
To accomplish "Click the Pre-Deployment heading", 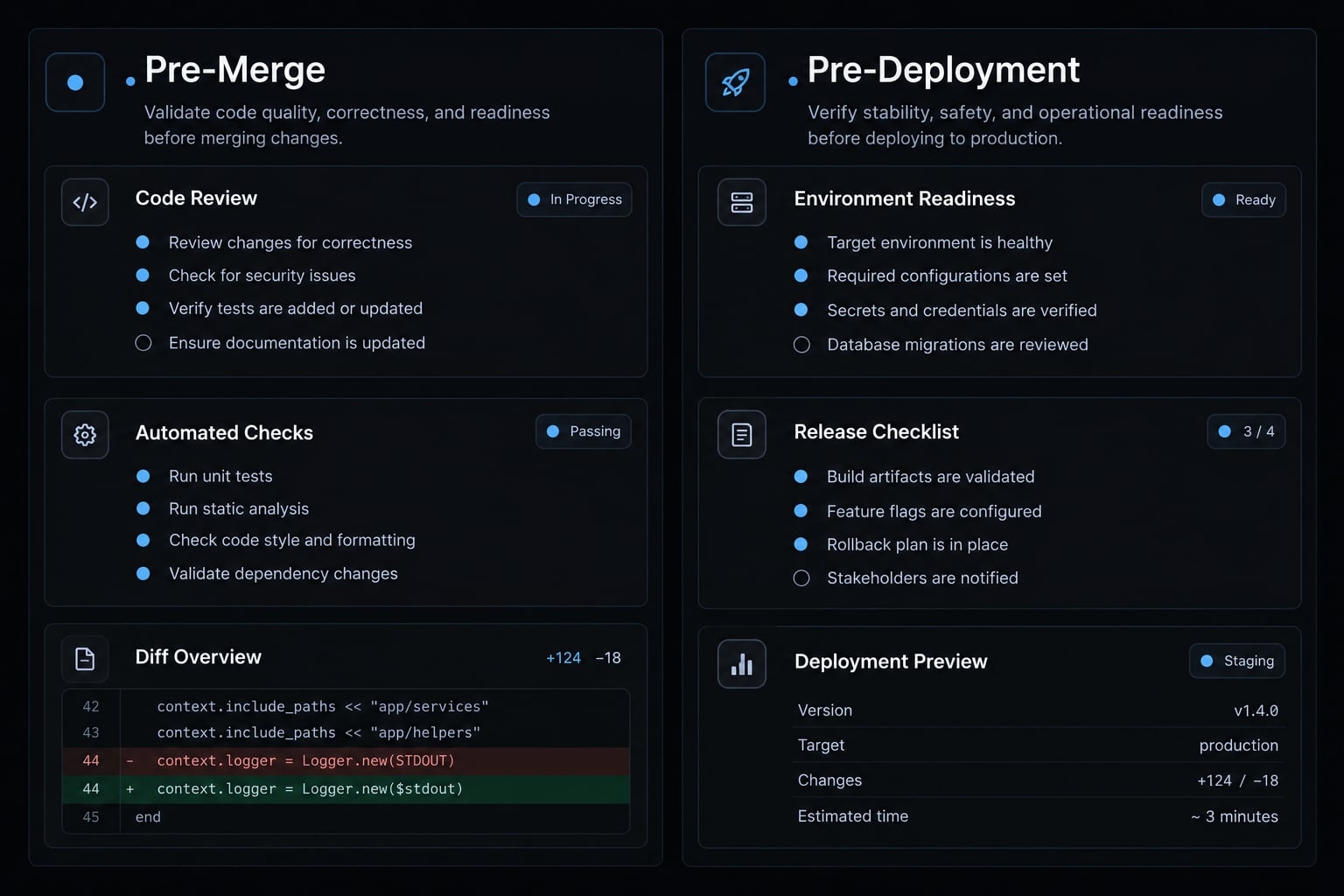I will point(943,70).
